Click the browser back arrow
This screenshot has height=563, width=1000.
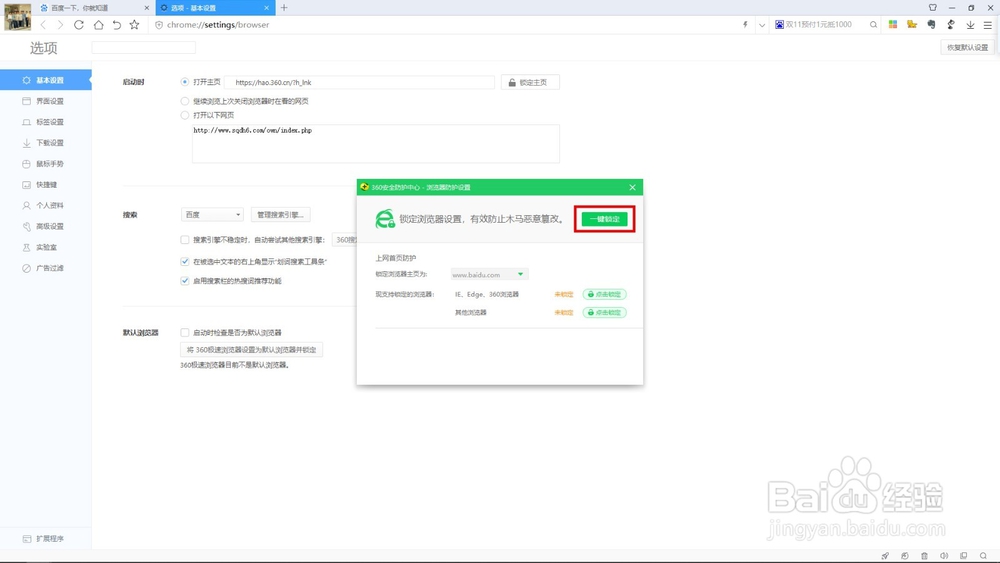tap(43, 25)
